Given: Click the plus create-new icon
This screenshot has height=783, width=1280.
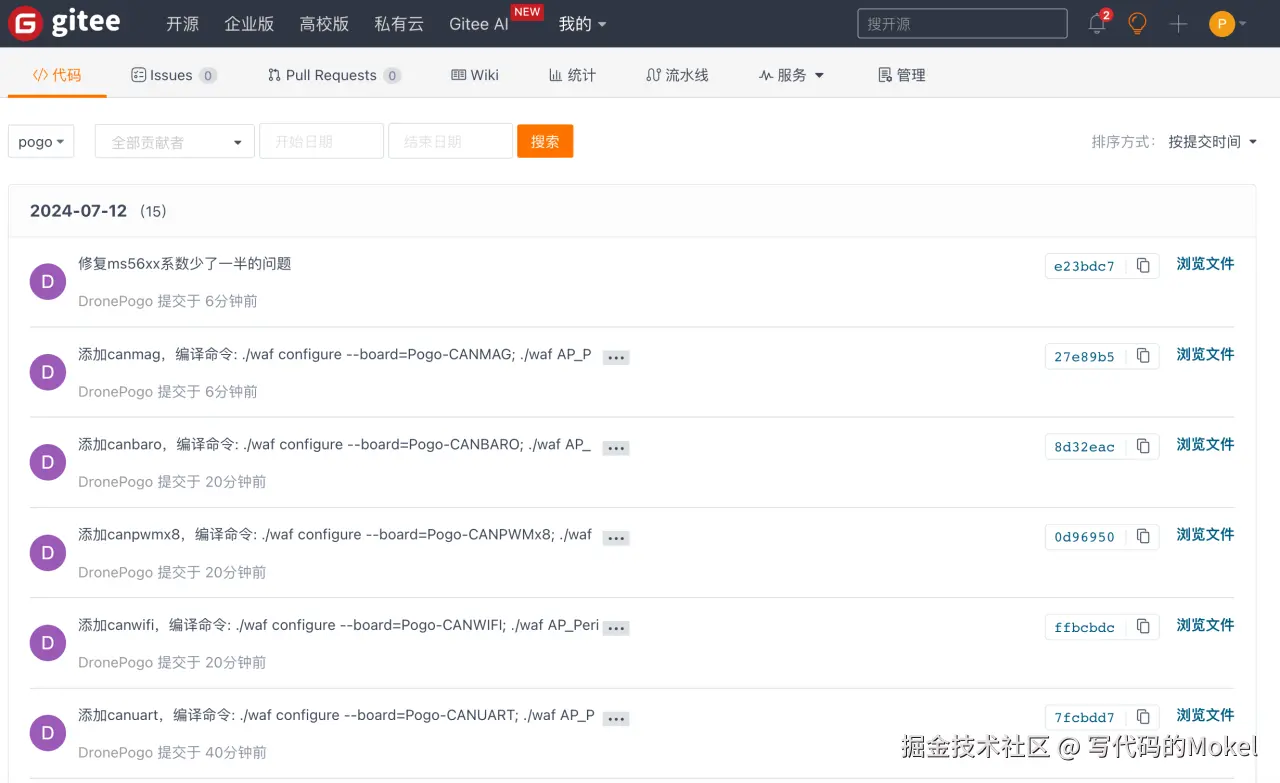Looking at the screenshot, I should (x=1178, y=24).
